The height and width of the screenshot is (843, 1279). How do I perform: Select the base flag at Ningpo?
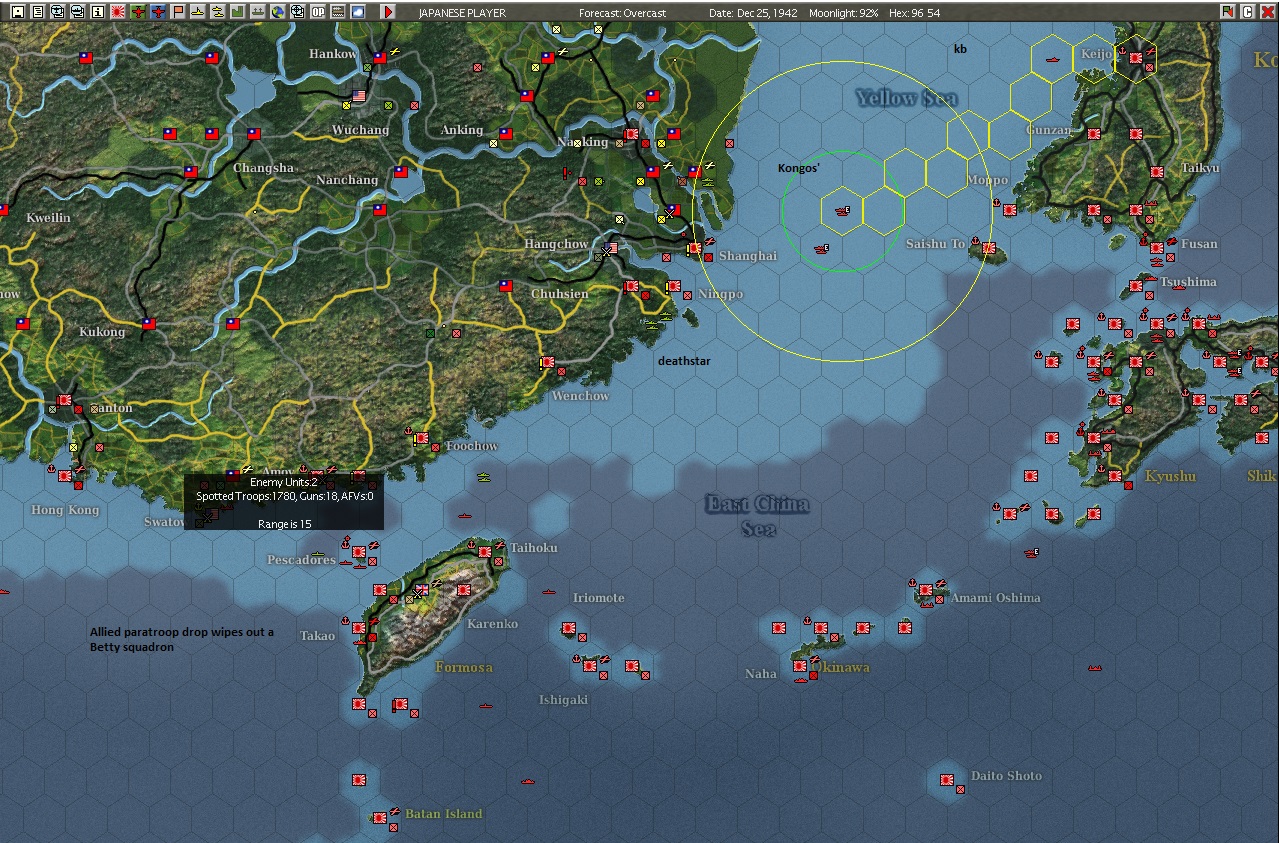tap(673, 286)
